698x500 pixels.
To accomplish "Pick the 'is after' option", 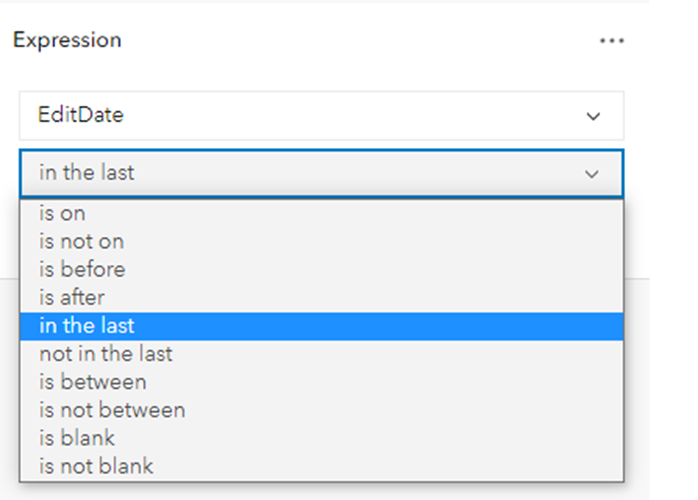I will point(72,297).
